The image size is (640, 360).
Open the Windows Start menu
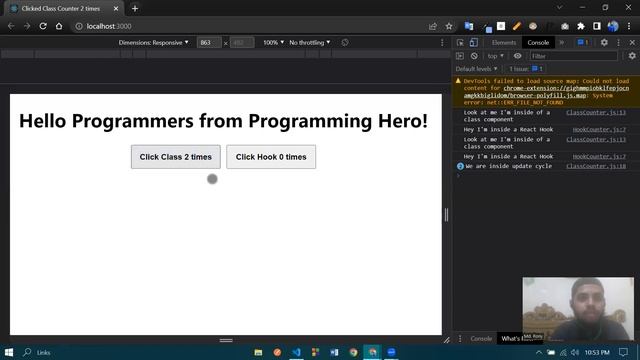9,352
